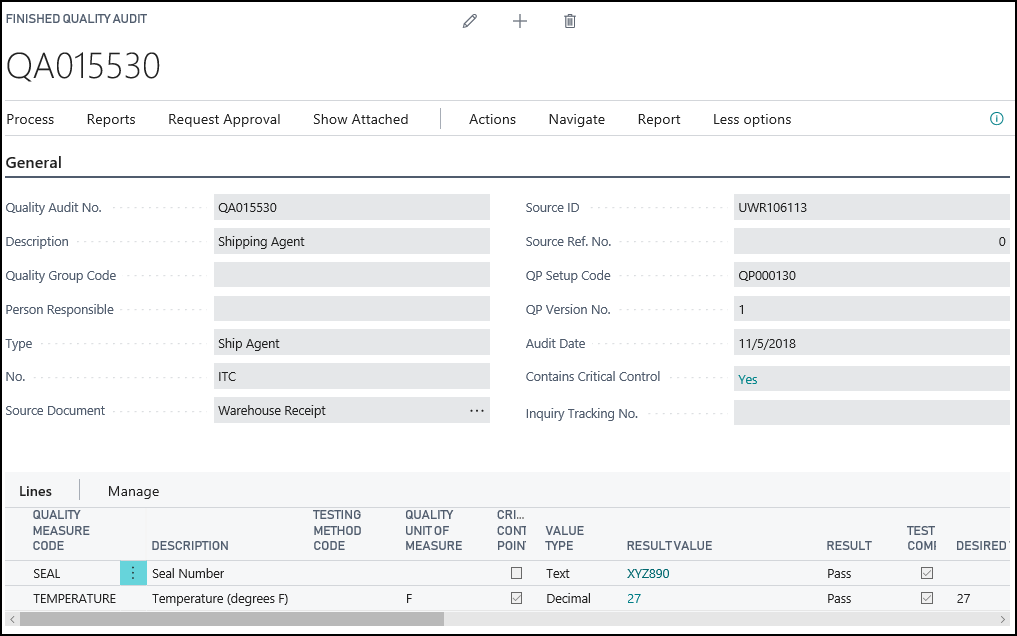Toggle Test Complete checkbox for SEAL row
Image resolution: width=1017 pixels, height=636 pixels.
pos(927,573)
